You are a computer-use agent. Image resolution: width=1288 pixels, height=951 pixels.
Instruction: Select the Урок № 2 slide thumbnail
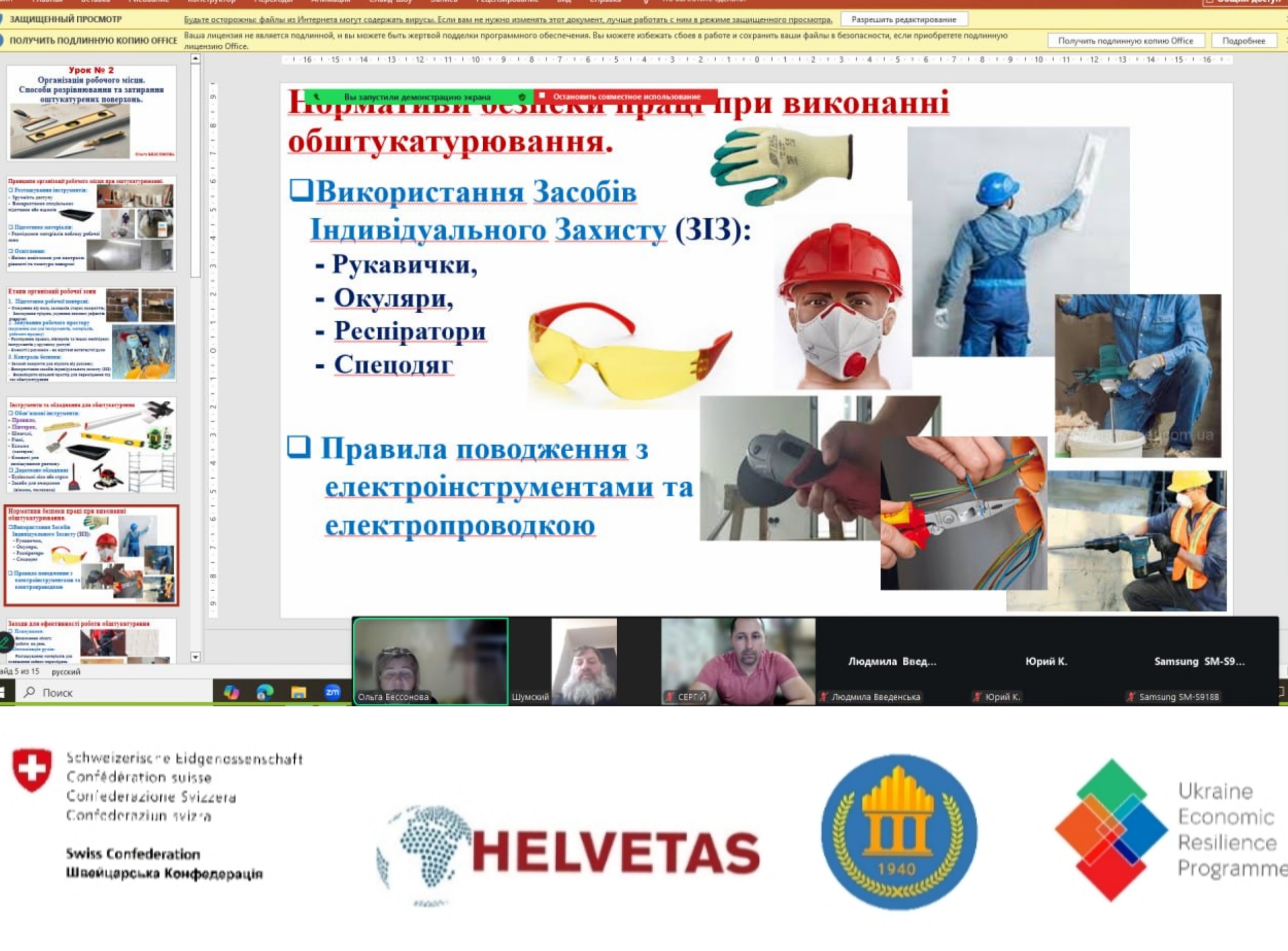click(x=91, y=113)
